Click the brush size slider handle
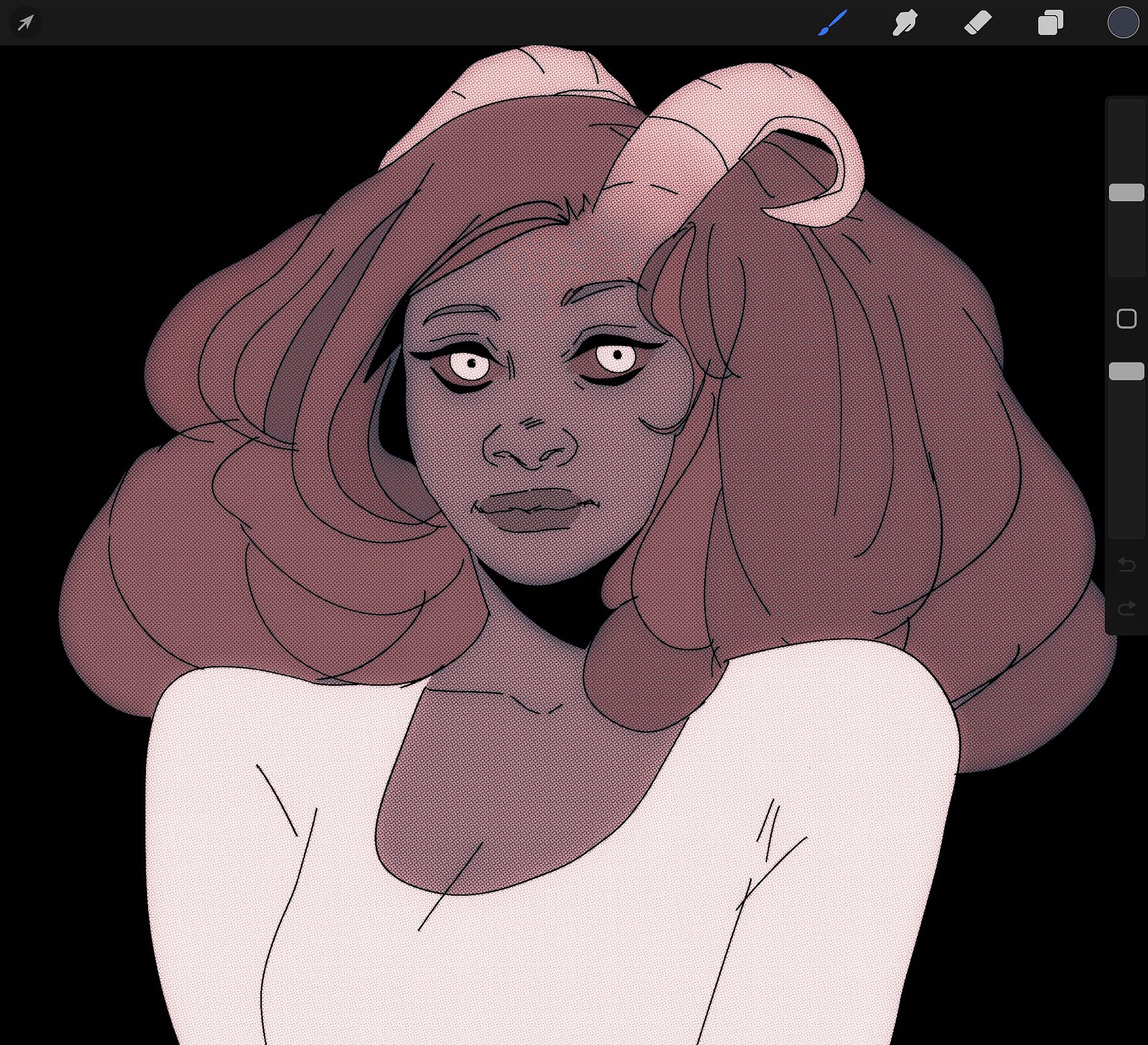 1126,192
